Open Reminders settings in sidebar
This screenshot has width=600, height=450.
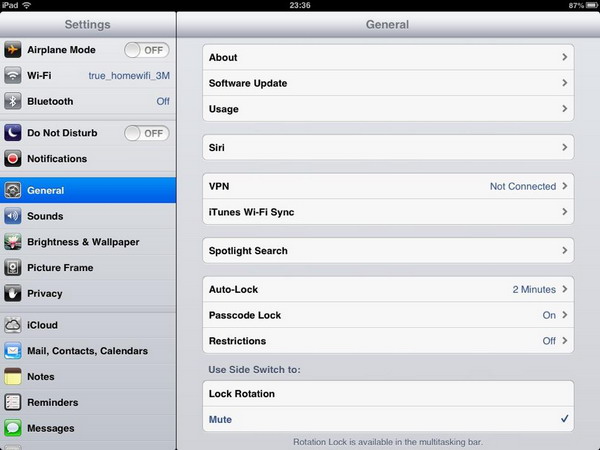88,402
